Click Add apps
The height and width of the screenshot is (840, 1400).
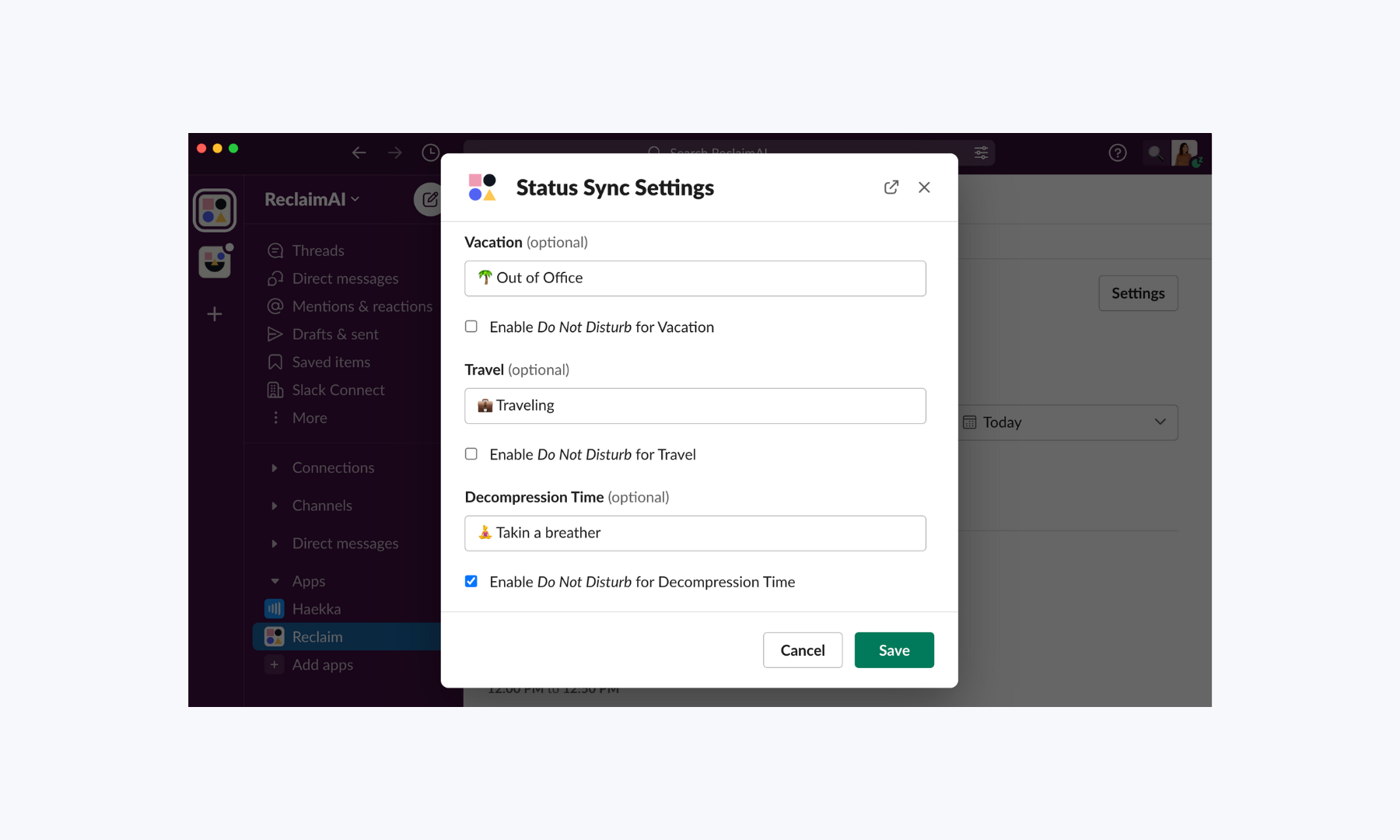click(x=322, y=665)
